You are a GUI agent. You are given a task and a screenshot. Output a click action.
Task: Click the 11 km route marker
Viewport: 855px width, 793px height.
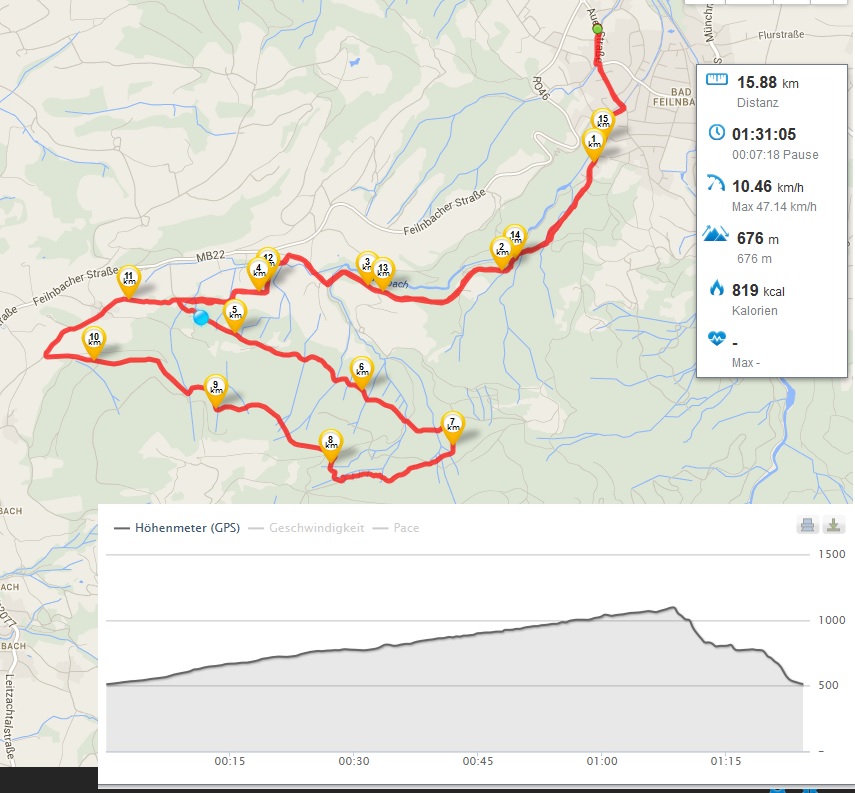pyautogui.click(x=129, y=280)
